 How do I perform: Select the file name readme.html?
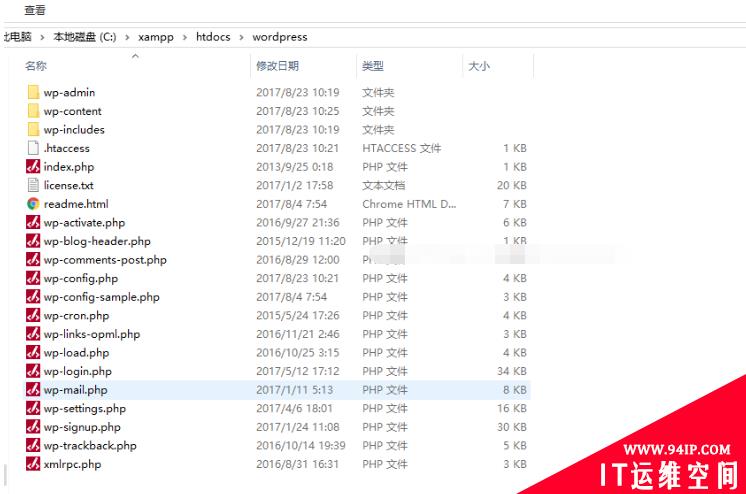point(76,204)
